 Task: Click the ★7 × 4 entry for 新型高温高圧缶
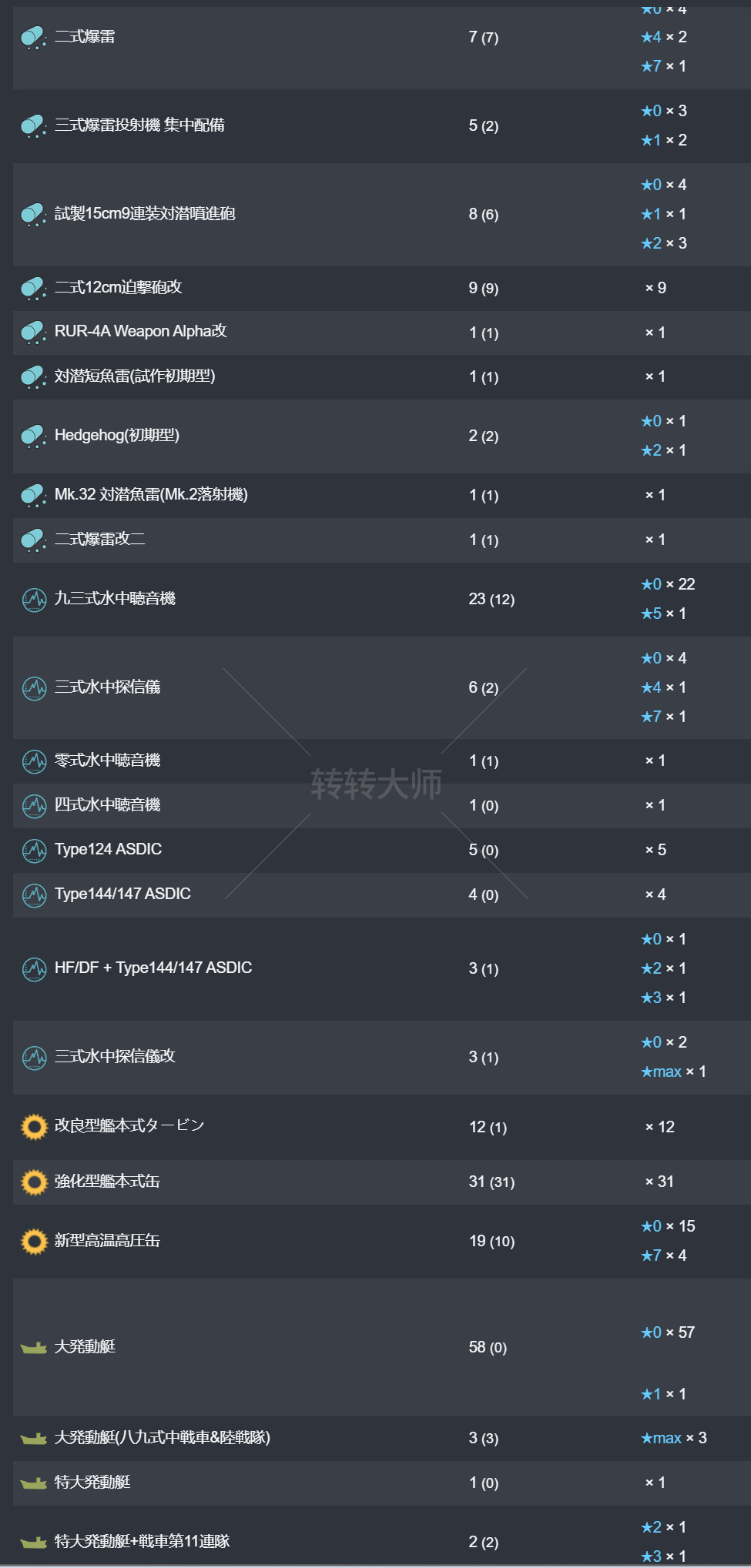click(663, 1255)
